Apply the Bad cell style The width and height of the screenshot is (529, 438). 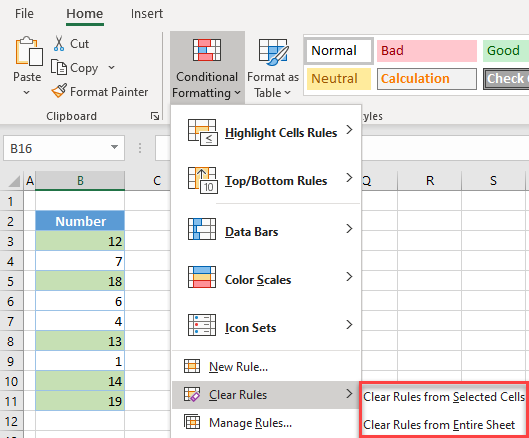click(427, 51)
